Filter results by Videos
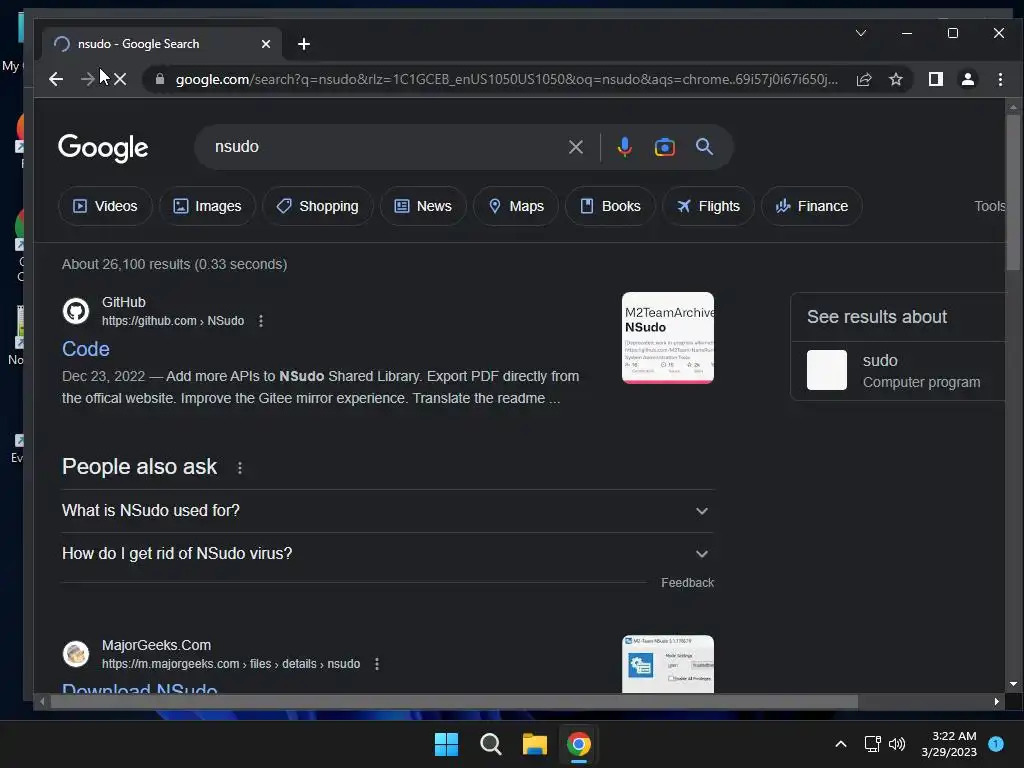This screenshot has width=1024, height=768. tap(105, 206)
